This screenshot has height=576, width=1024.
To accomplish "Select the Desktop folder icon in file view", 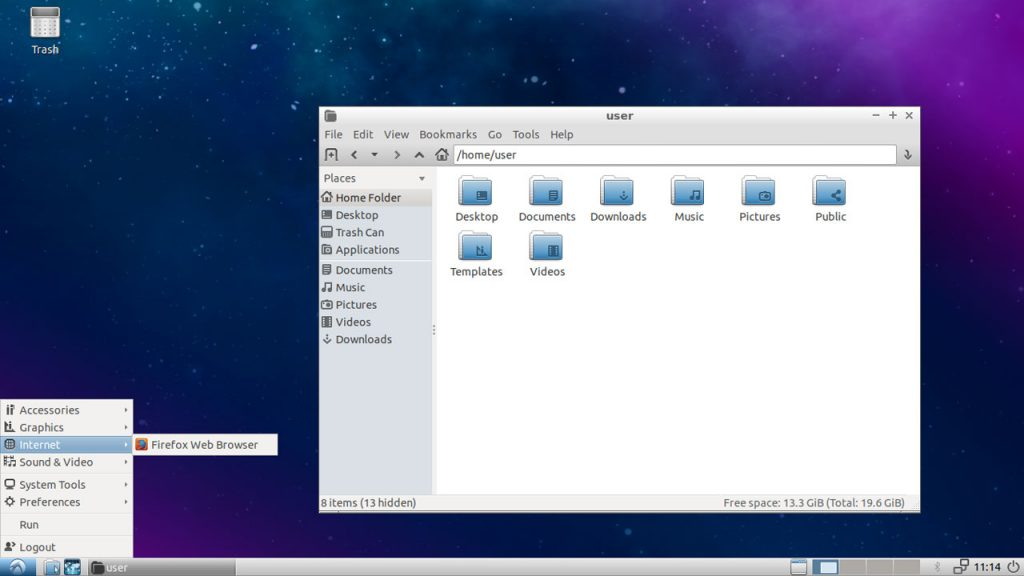I will click(x=476, y=191).
